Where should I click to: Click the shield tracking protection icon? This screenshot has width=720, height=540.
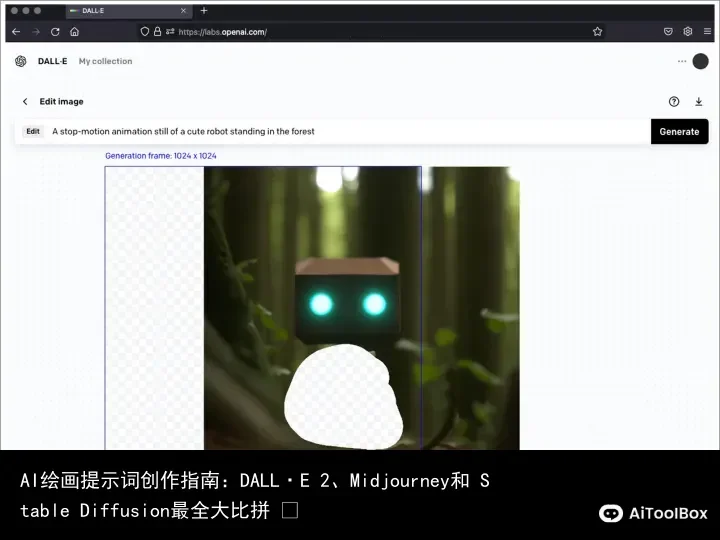(x=145, y=32)
